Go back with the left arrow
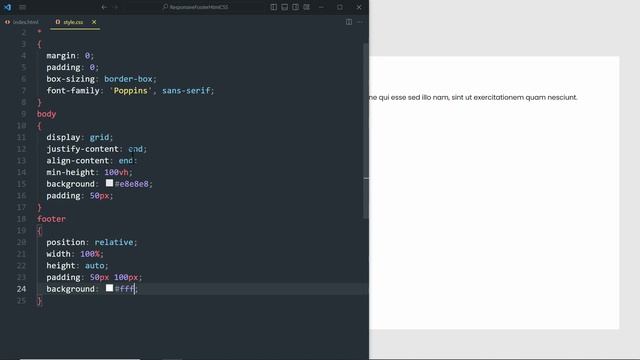Viewport: 640px width, 360px height. tap(104, 7)
